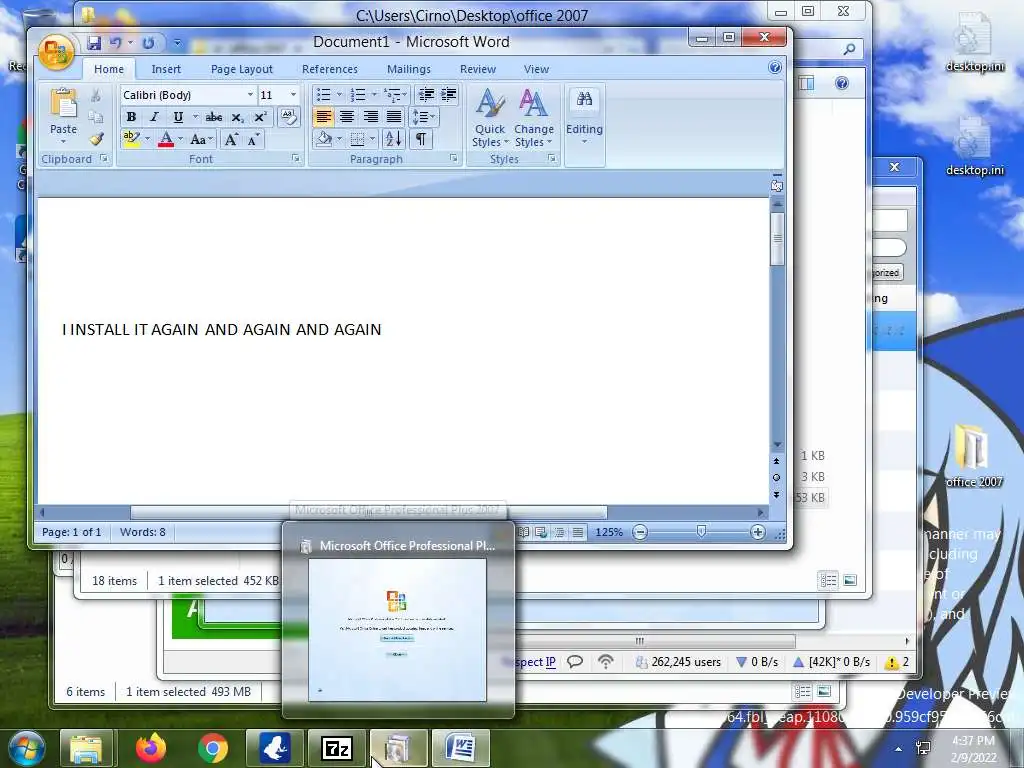Viewport: 1024px width, 768px height.
Task: Center the paragraph text
Action: [347, 118]
